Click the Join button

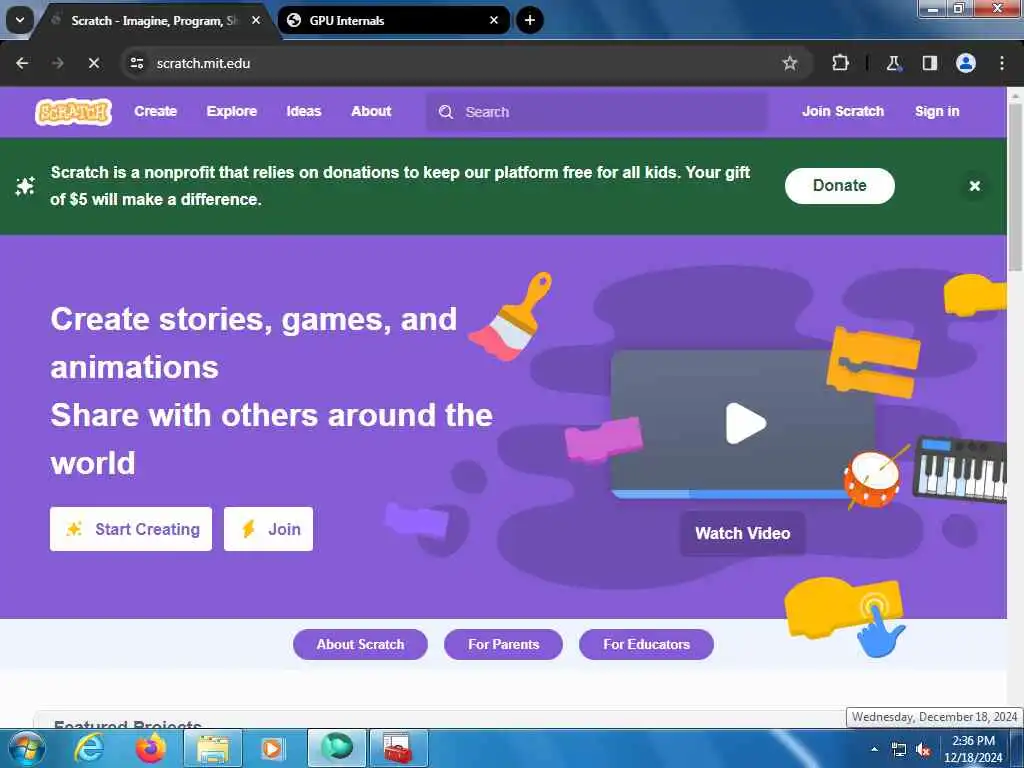coord(268,529)
